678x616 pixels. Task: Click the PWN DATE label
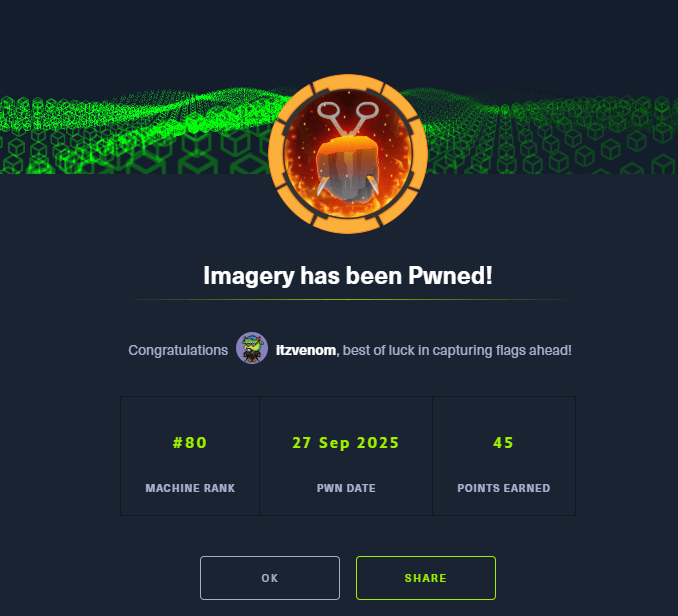[346, 488]
